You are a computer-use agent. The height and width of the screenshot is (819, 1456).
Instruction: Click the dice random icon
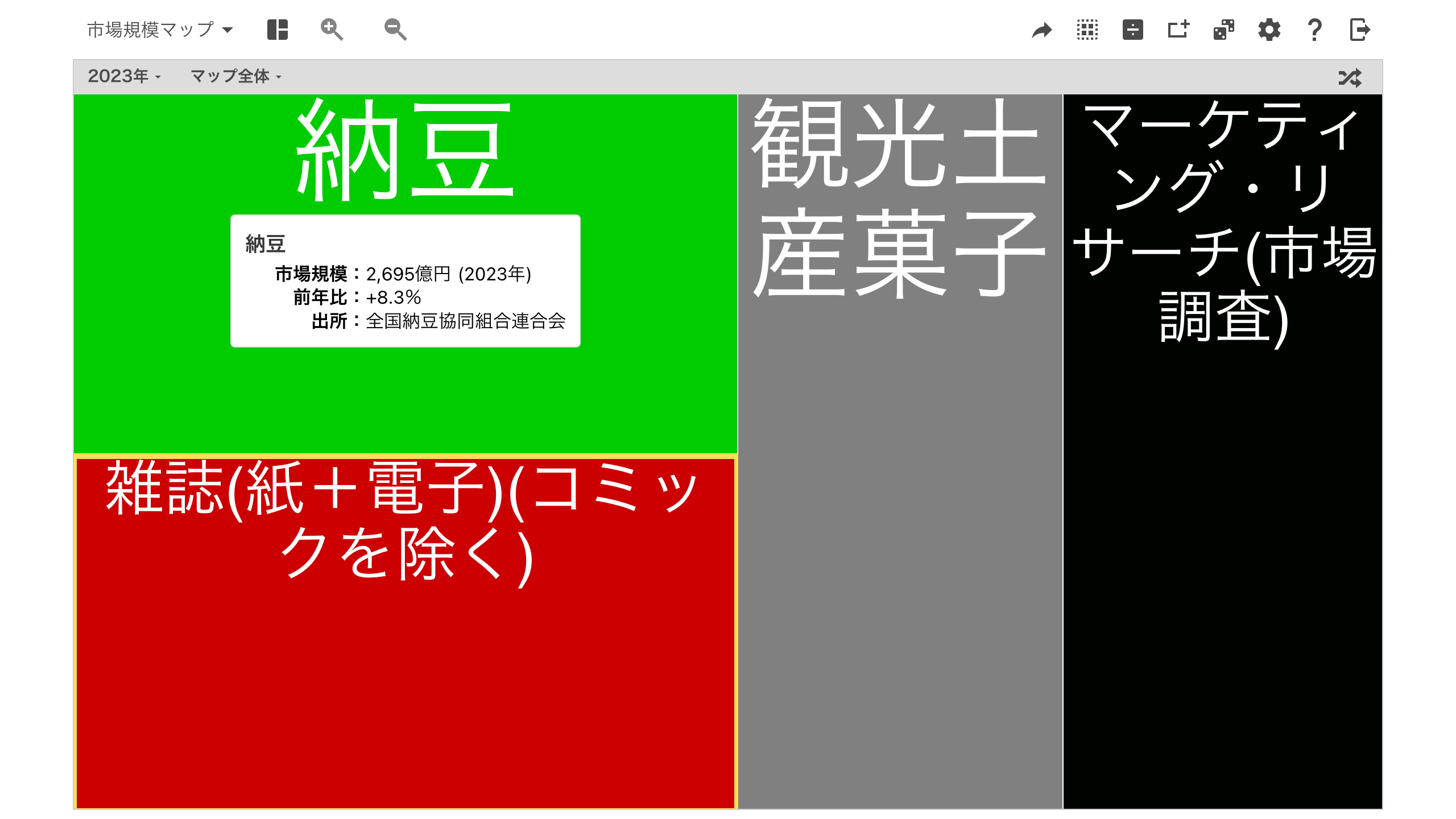(x=1223, y=30)
